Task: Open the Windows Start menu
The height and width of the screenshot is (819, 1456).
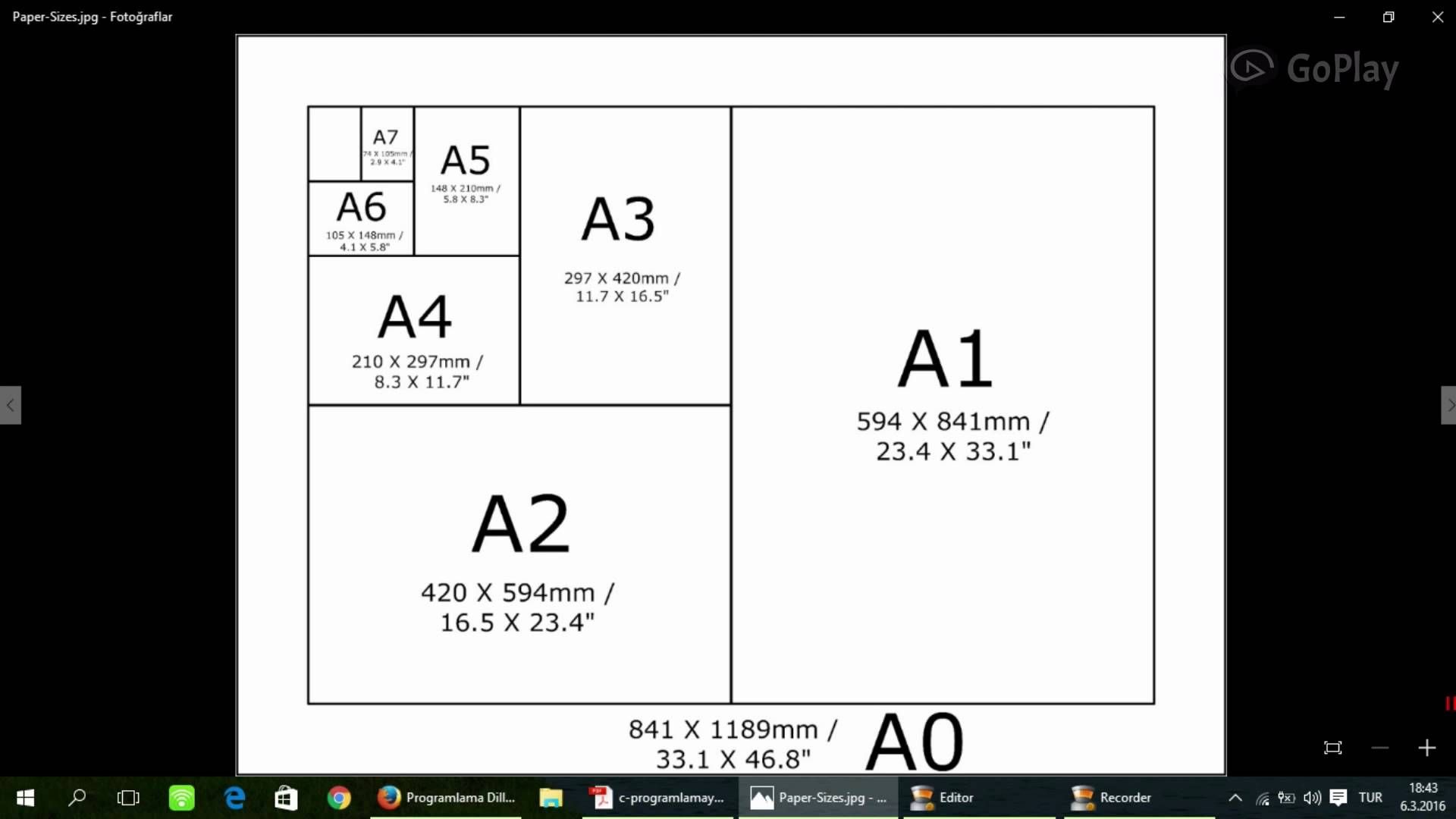Action: [x=25, y=798]
